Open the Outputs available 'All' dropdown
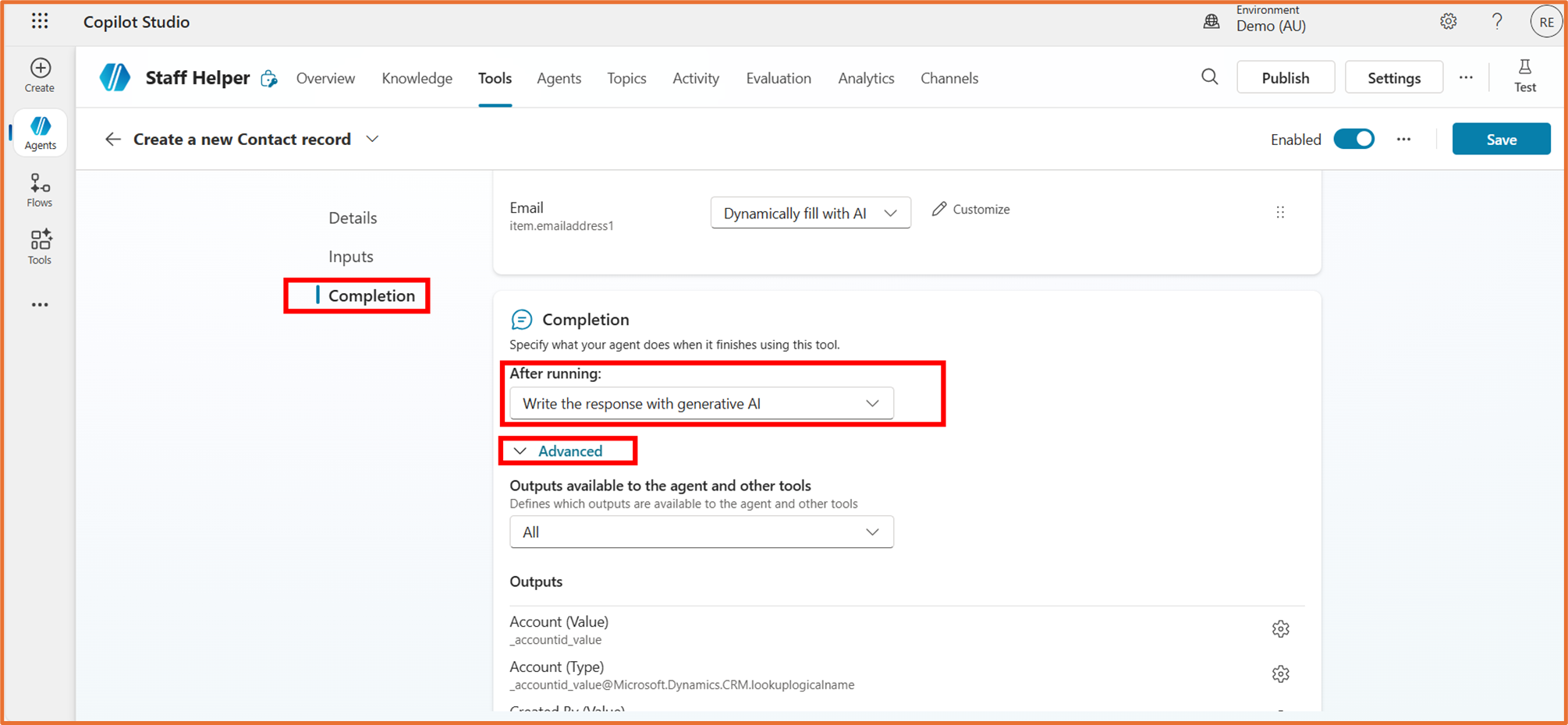This screenshot has height=725, width=1568. [x=701, y=532]
